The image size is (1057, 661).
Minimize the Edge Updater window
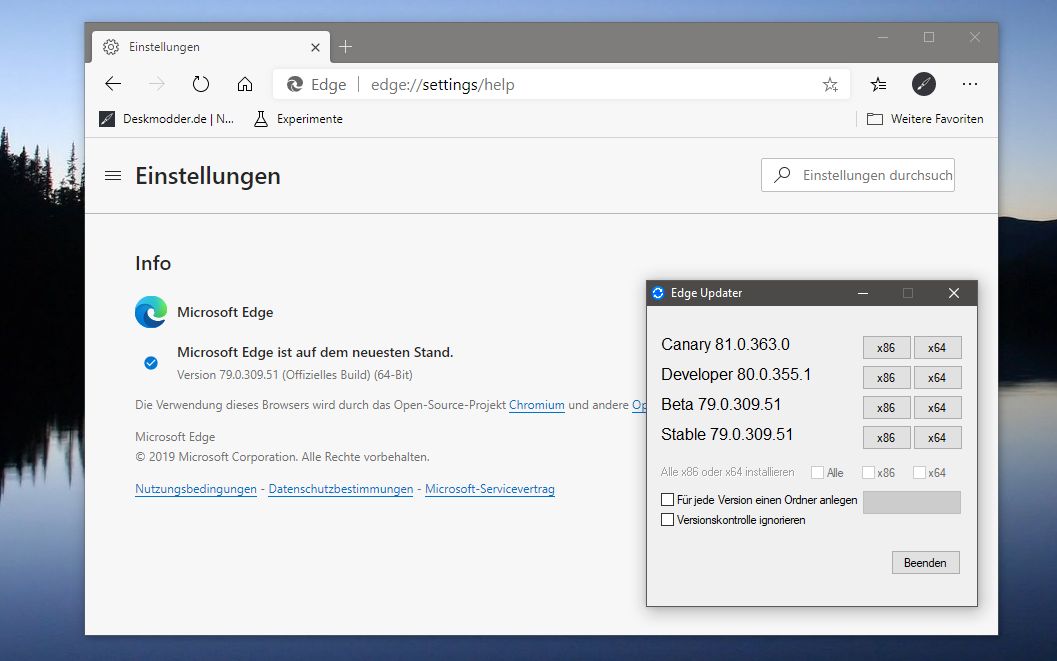tap(863, 293)
